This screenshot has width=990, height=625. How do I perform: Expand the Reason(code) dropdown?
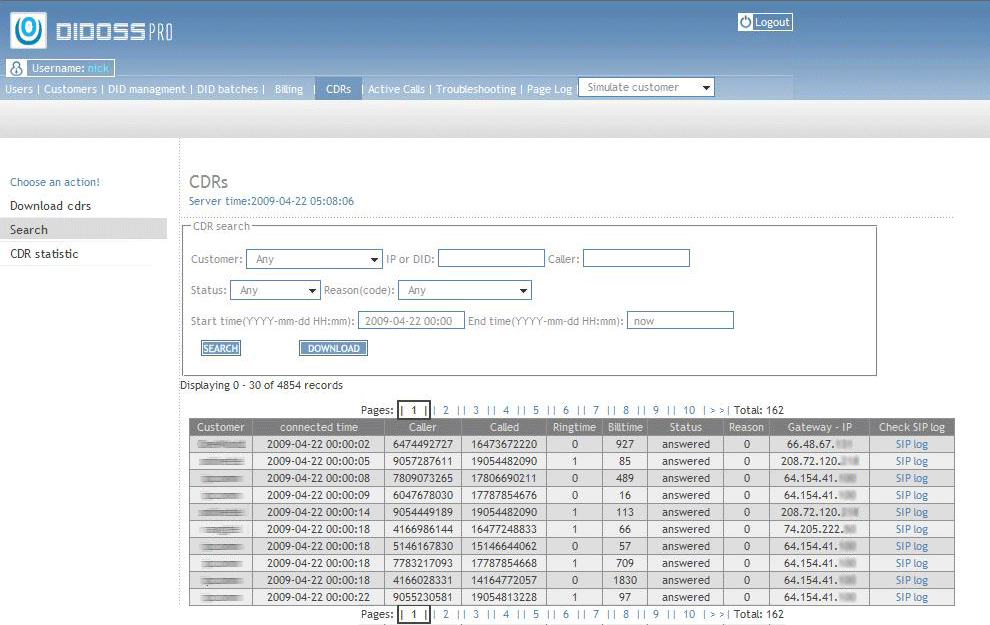(464, 290)
